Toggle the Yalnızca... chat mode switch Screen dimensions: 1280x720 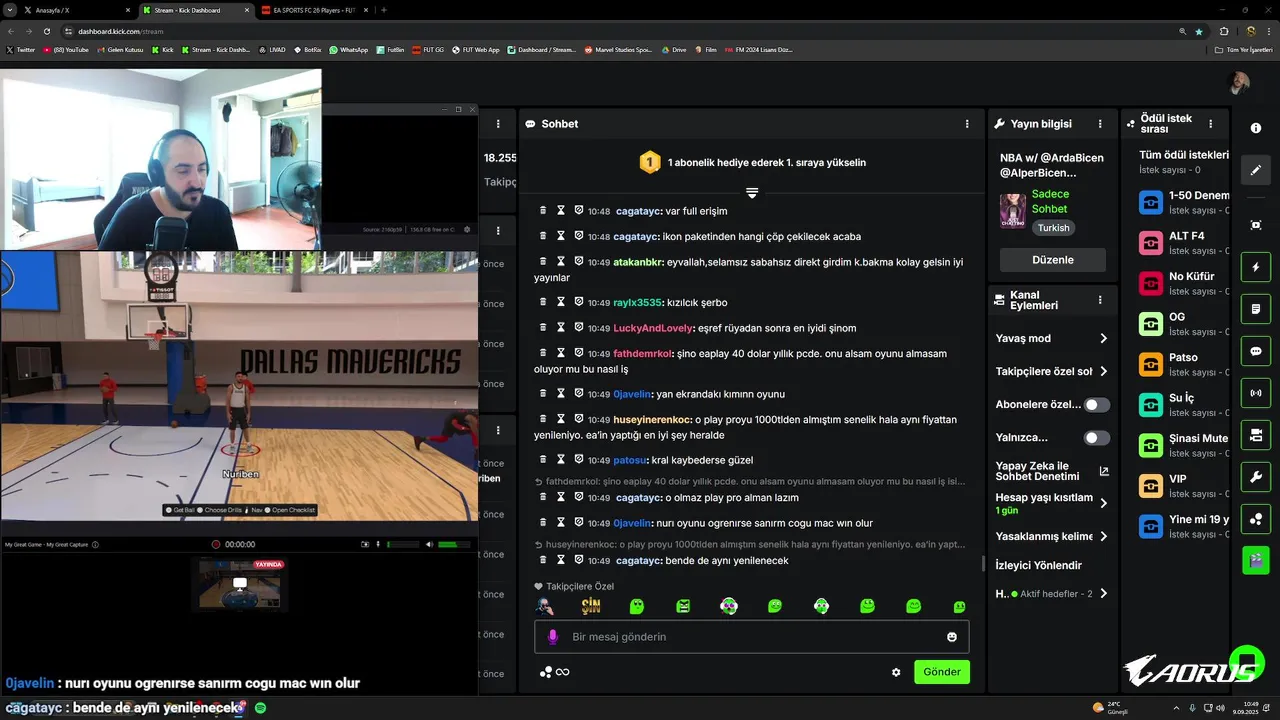point(1097,438)
